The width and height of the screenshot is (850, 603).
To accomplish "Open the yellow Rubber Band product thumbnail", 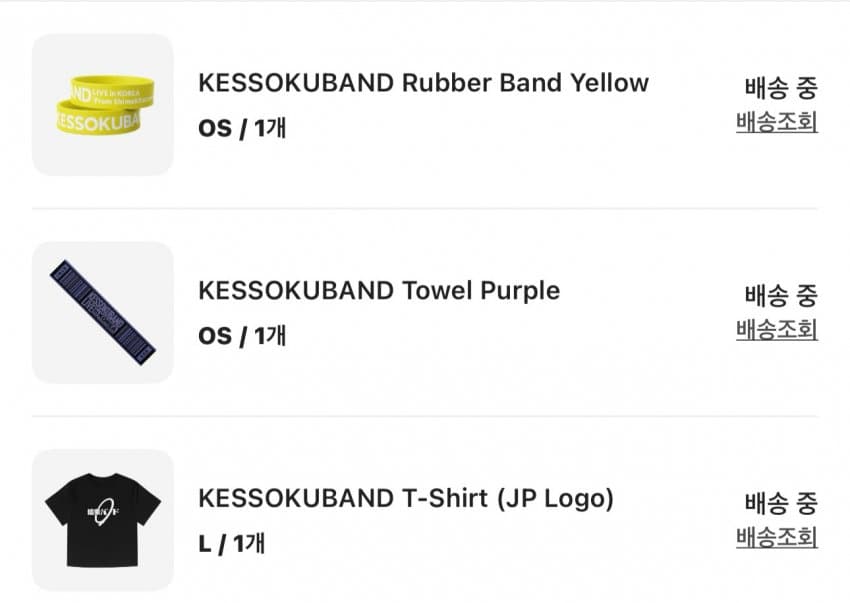I will (102, 105).
